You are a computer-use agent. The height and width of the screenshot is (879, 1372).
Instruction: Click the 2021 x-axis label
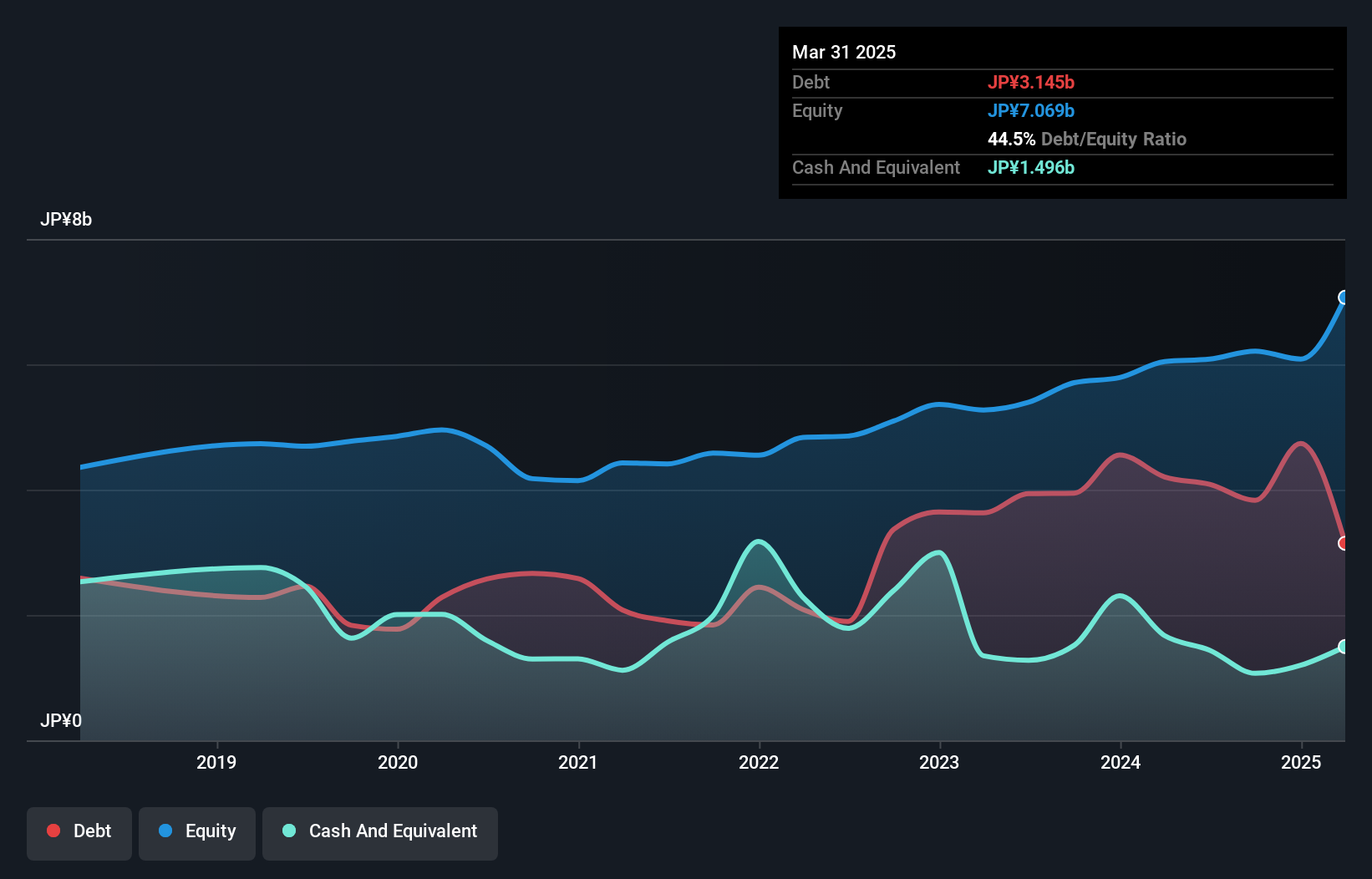click(x=578, y=762)
